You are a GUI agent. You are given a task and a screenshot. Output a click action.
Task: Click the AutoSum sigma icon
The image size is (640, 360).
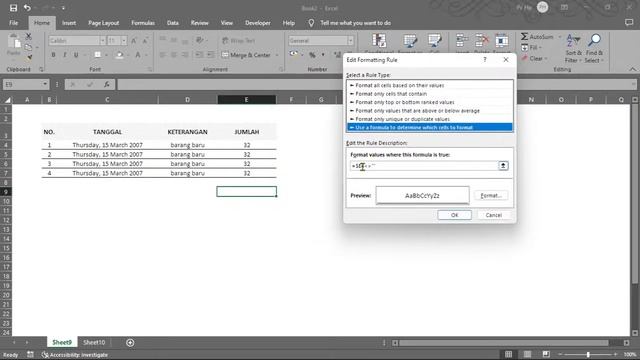coord(524,37)
